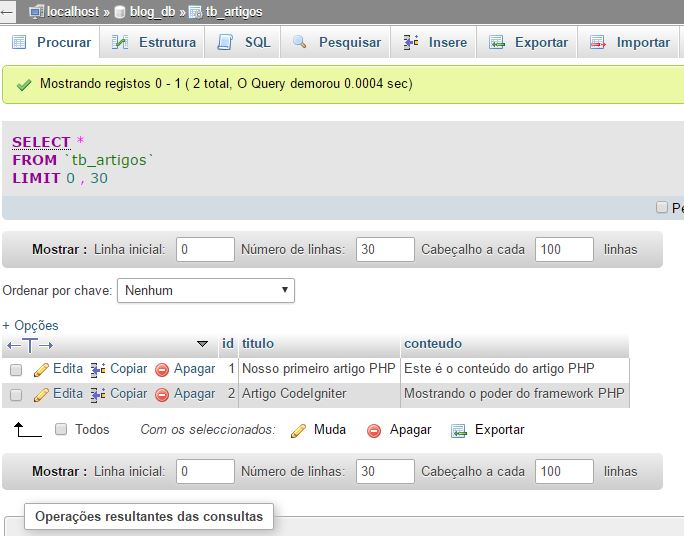Image resolution: width=684 pixels, height=536 pixels.
Task: Click red Apagar icon for row 1
Action: (x=162, y=370)
